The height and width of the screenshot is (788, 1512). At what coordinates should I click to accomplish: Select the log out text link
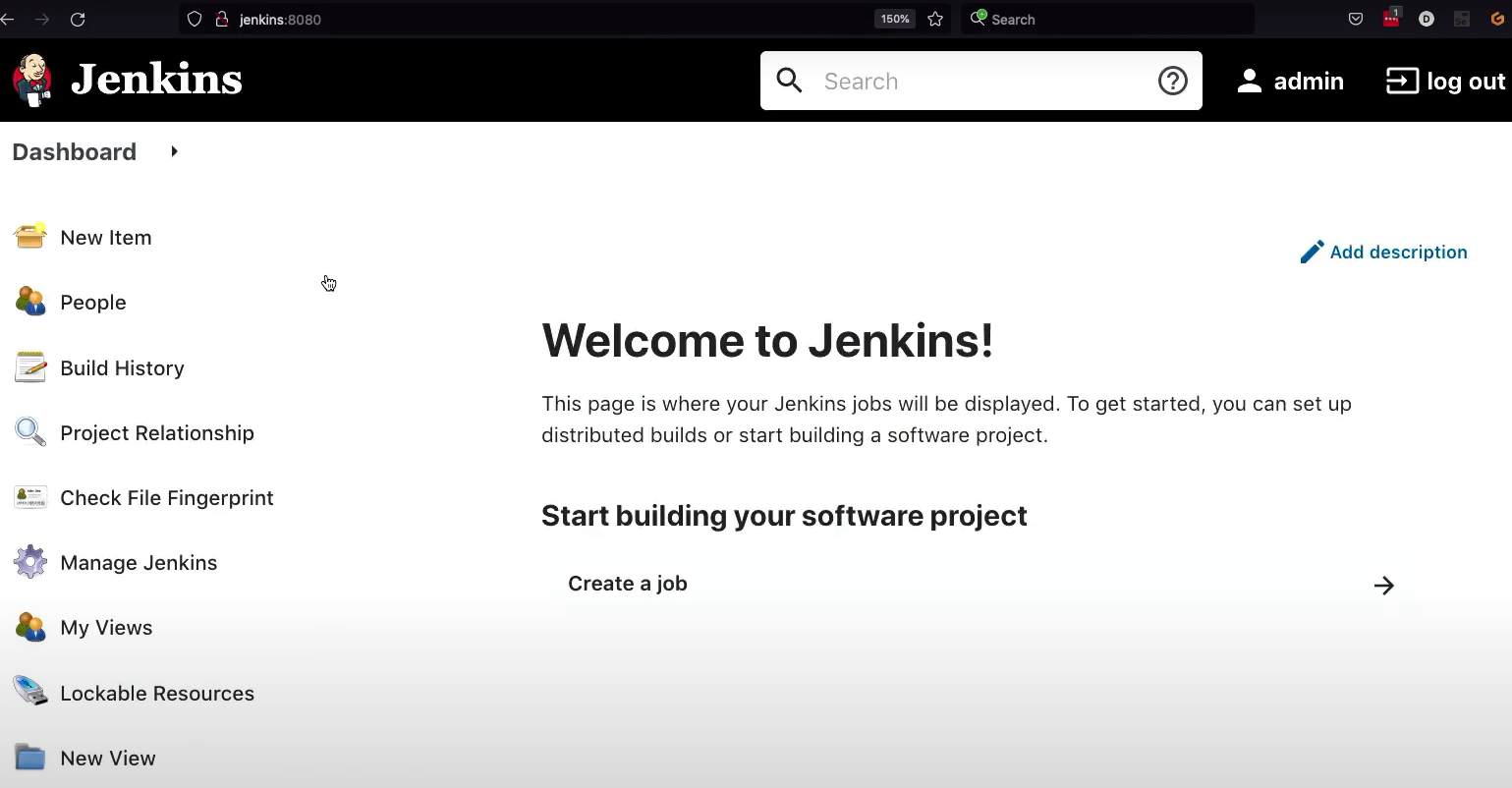(1466, 82)
